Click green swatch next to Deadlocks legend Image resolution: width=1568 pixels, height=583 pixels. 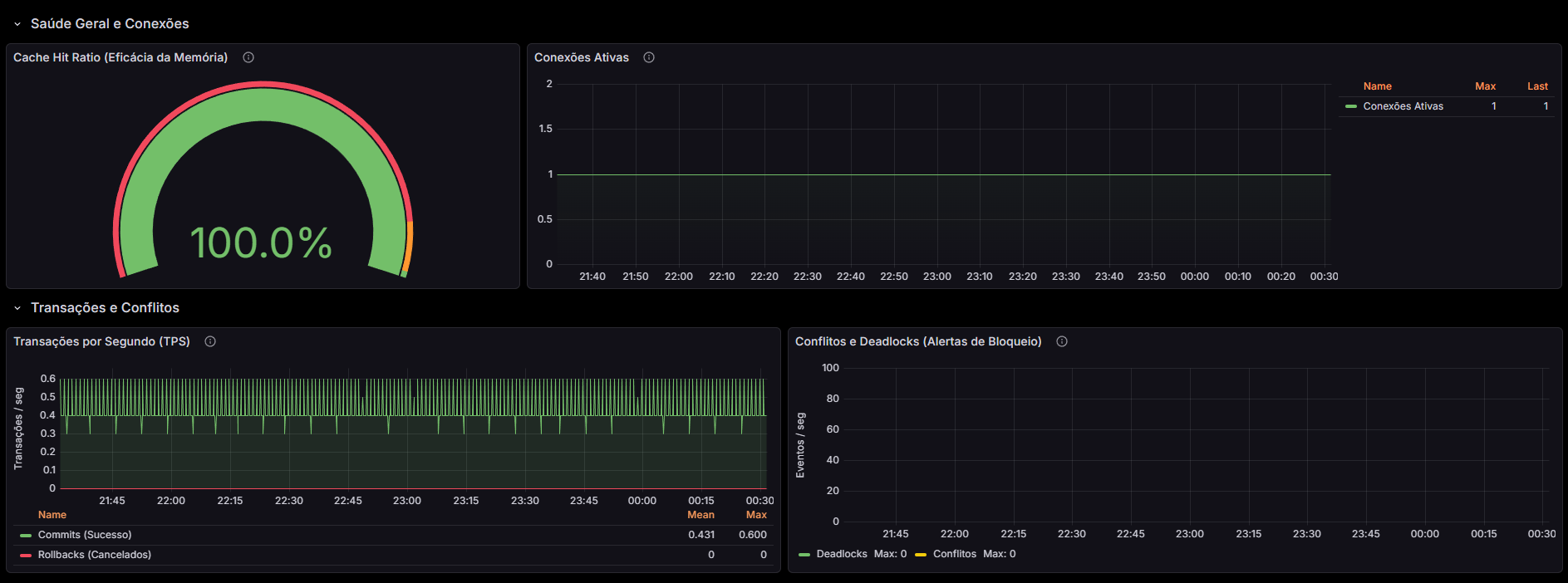click(804, 554)
